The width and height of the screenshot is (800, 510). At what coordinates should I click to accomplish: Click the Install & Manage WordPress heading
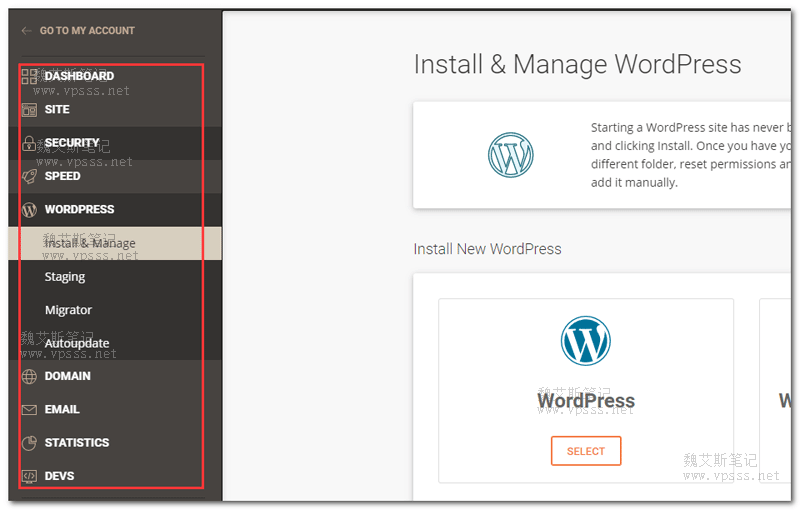[x=577, y=64]
